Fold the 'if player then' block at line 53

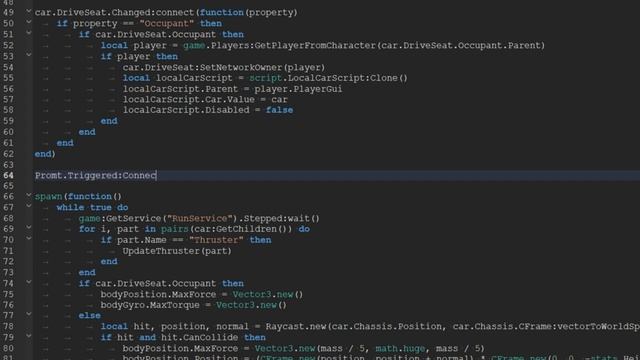pyautogui.click(x=29, y=54)
